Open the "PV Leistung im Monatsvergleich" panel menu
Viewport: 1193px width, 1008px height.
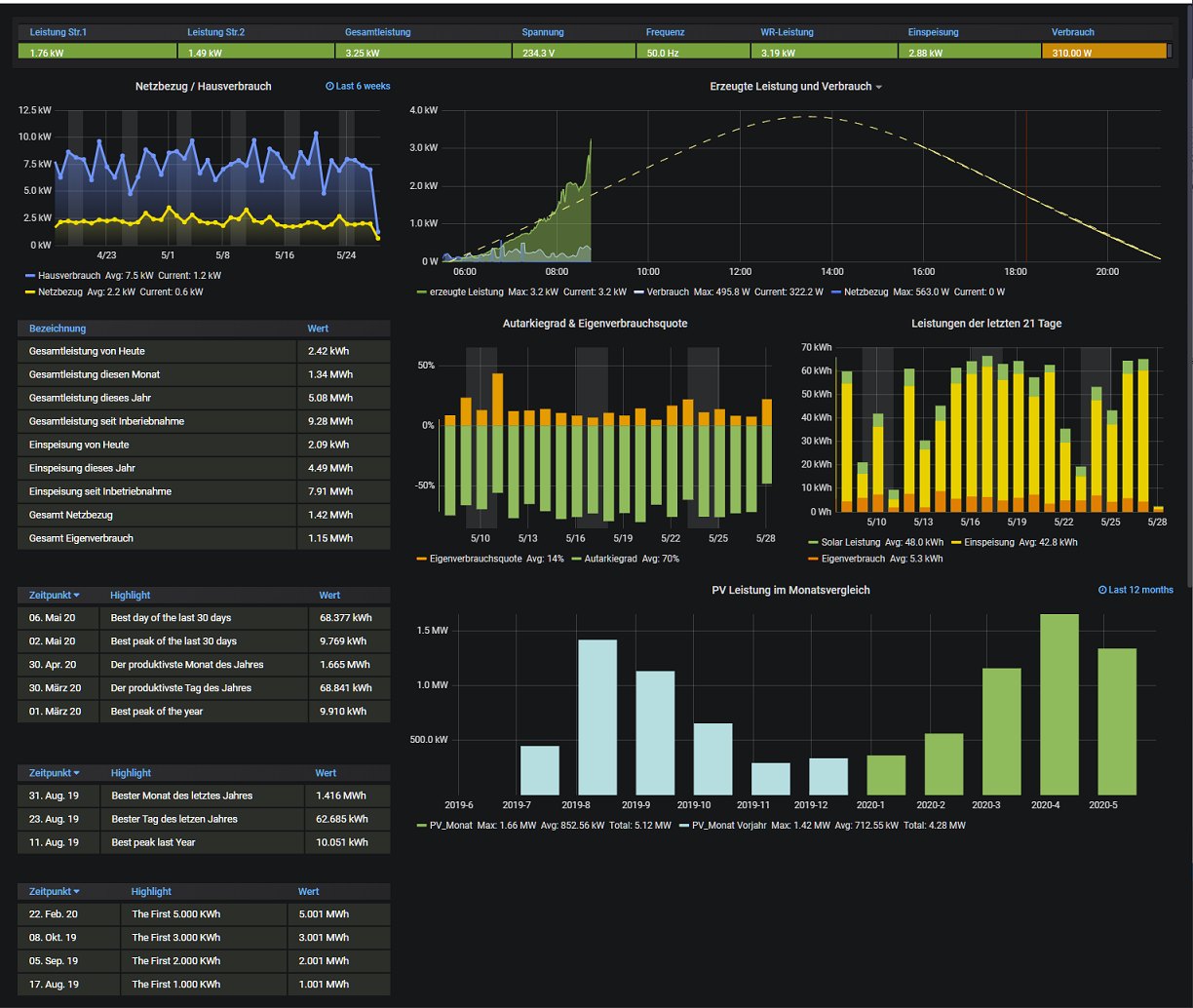pos(790,590)
